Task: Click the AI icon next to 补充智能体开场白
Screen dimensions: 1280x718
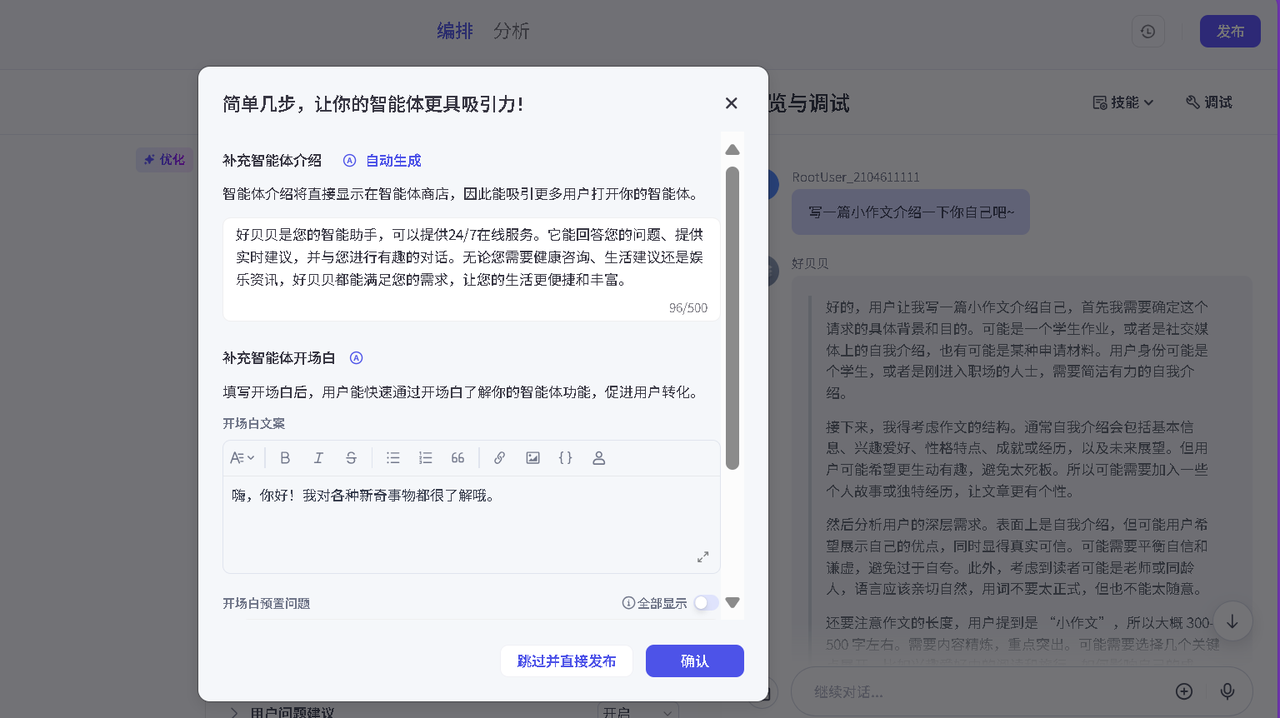Action: tap(356, 358)
